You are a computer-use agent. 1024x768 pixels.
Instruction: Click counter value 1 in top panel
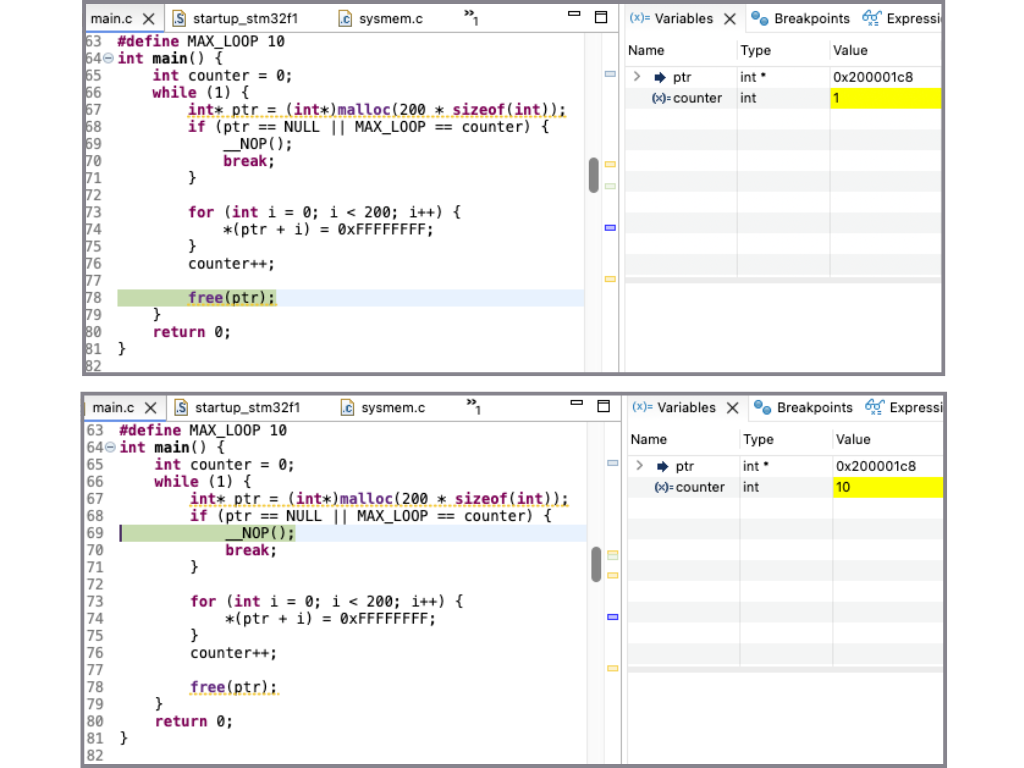pos(886,98)
